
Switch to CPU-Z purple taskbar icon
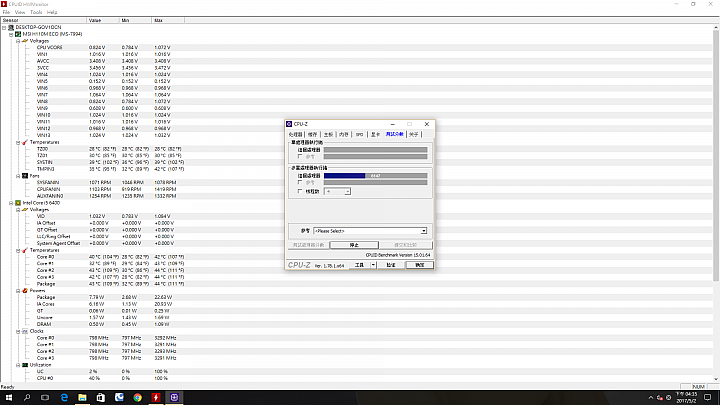point(174,398)
